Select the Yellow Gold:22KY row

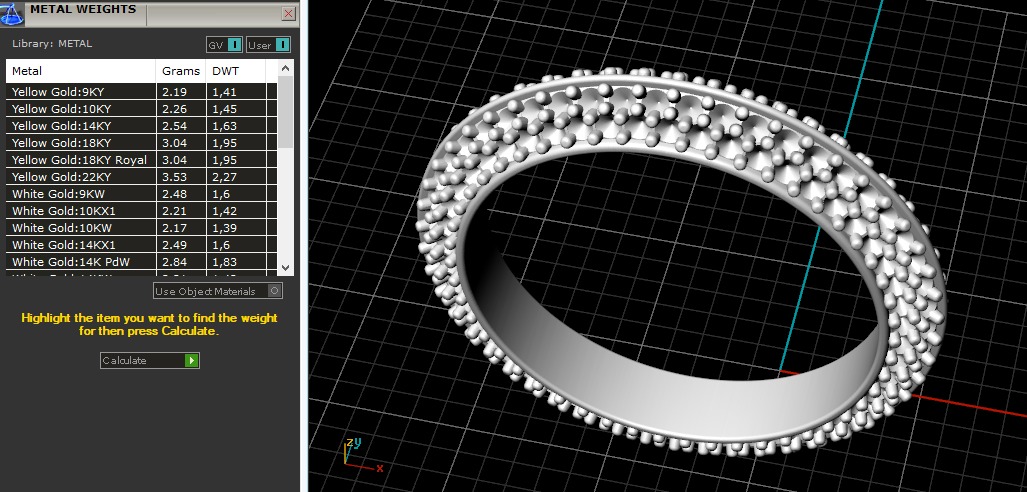[141, 177]
